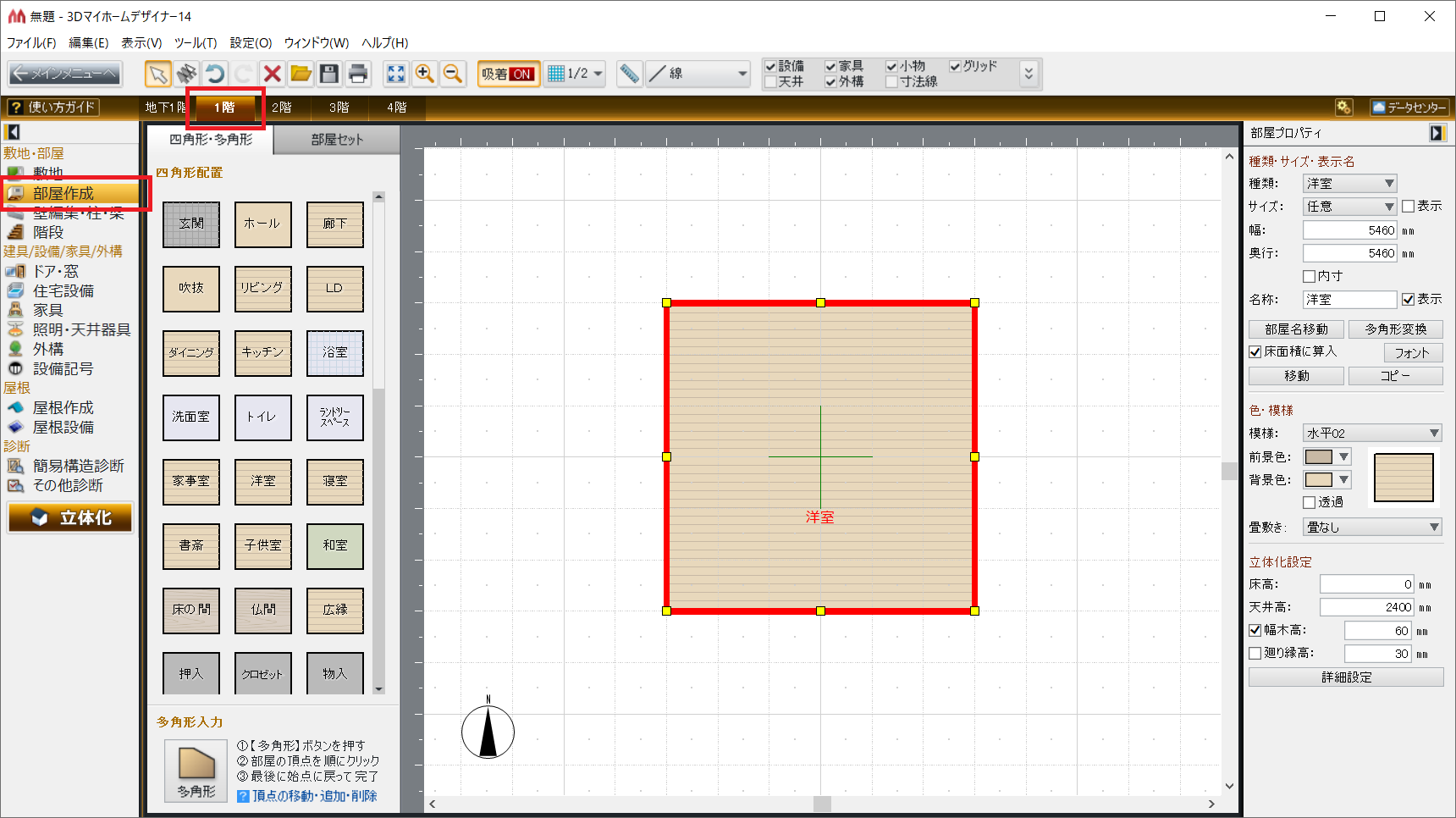This screenshot has height=818, width=1456.
Task: Zoom out with the magnifier minus icon
Action: [x=453, y=75]
